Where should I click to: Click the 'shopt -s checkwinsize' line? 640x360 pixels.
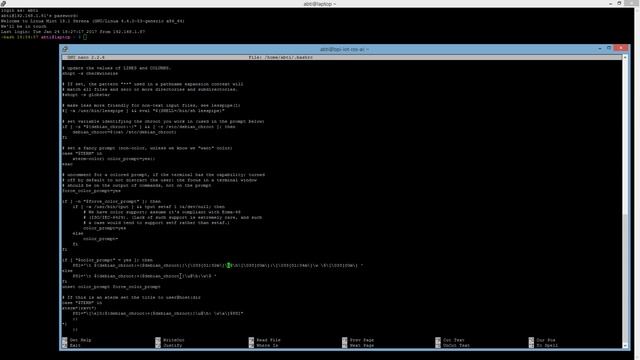(x=90, y=73)
